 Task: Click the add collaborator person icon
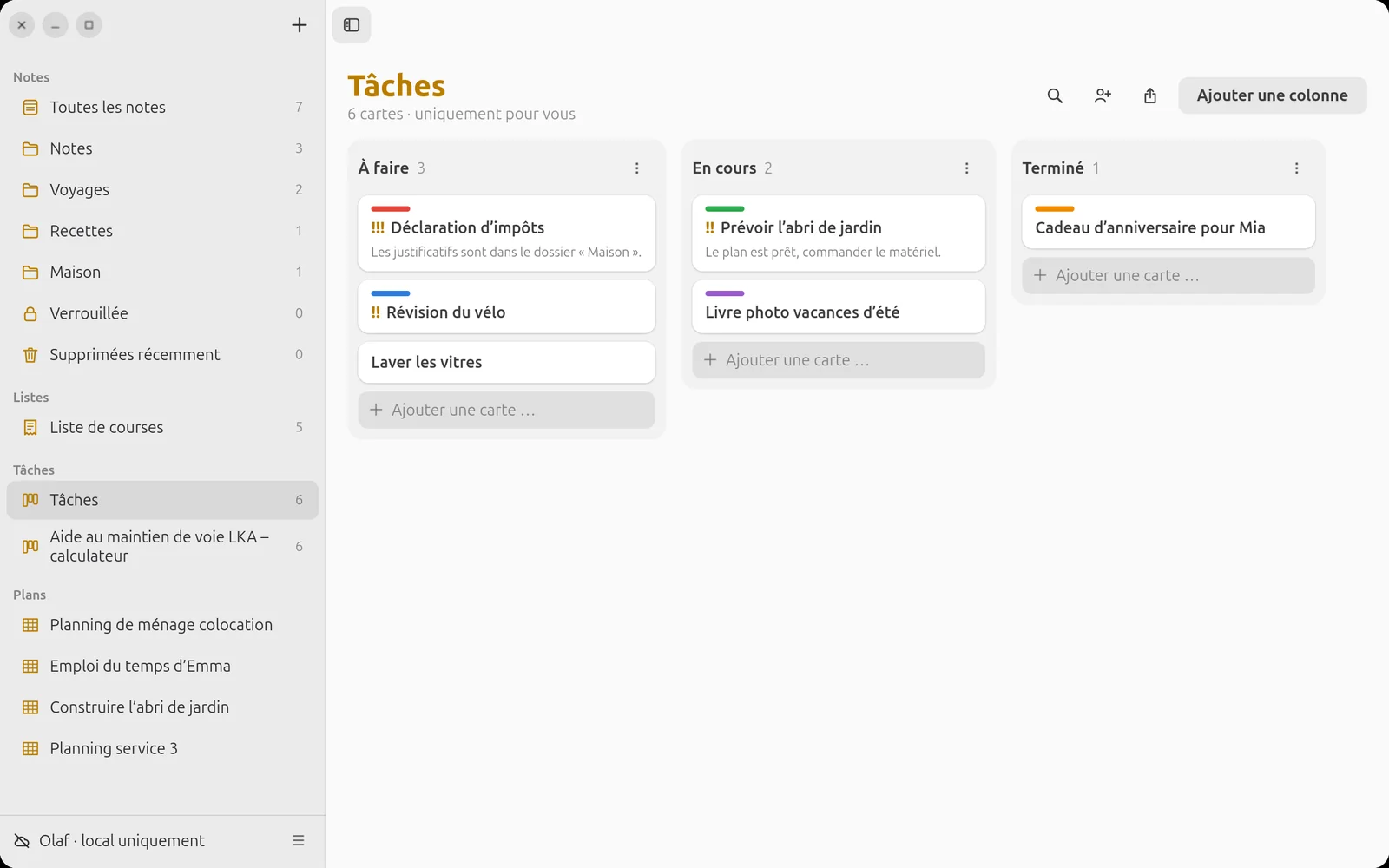[x=1103, y=95]
